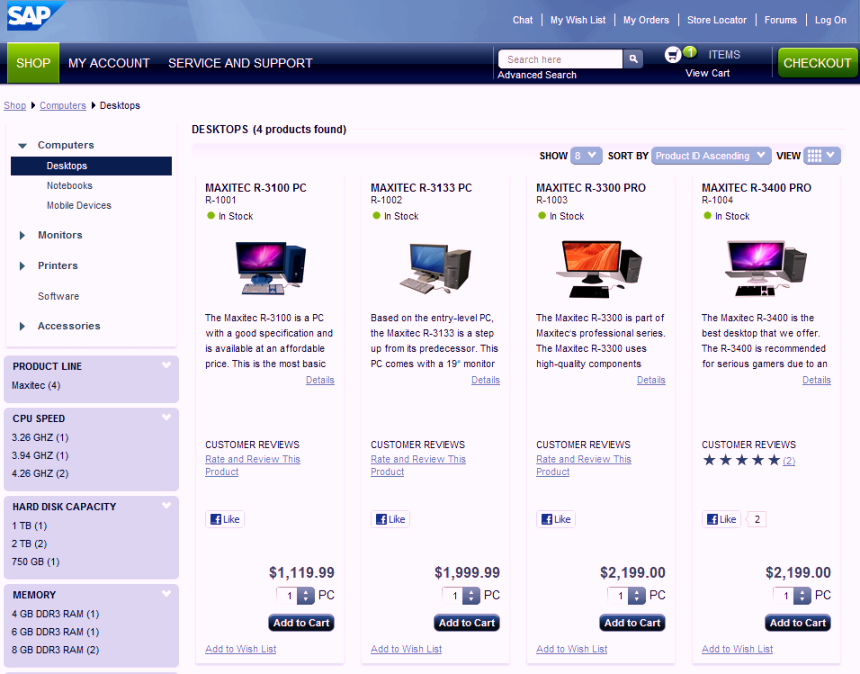The height and width of the screenshot is (674, 860).
Task: Open the Sort By dropdown
Action: point(711,156)
